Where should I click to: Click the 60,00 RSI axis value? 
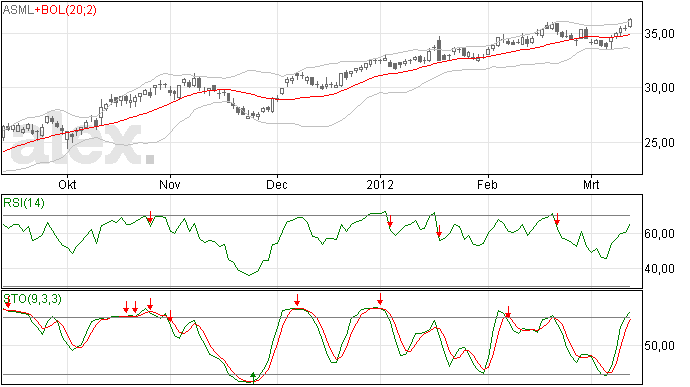point(659,234)
